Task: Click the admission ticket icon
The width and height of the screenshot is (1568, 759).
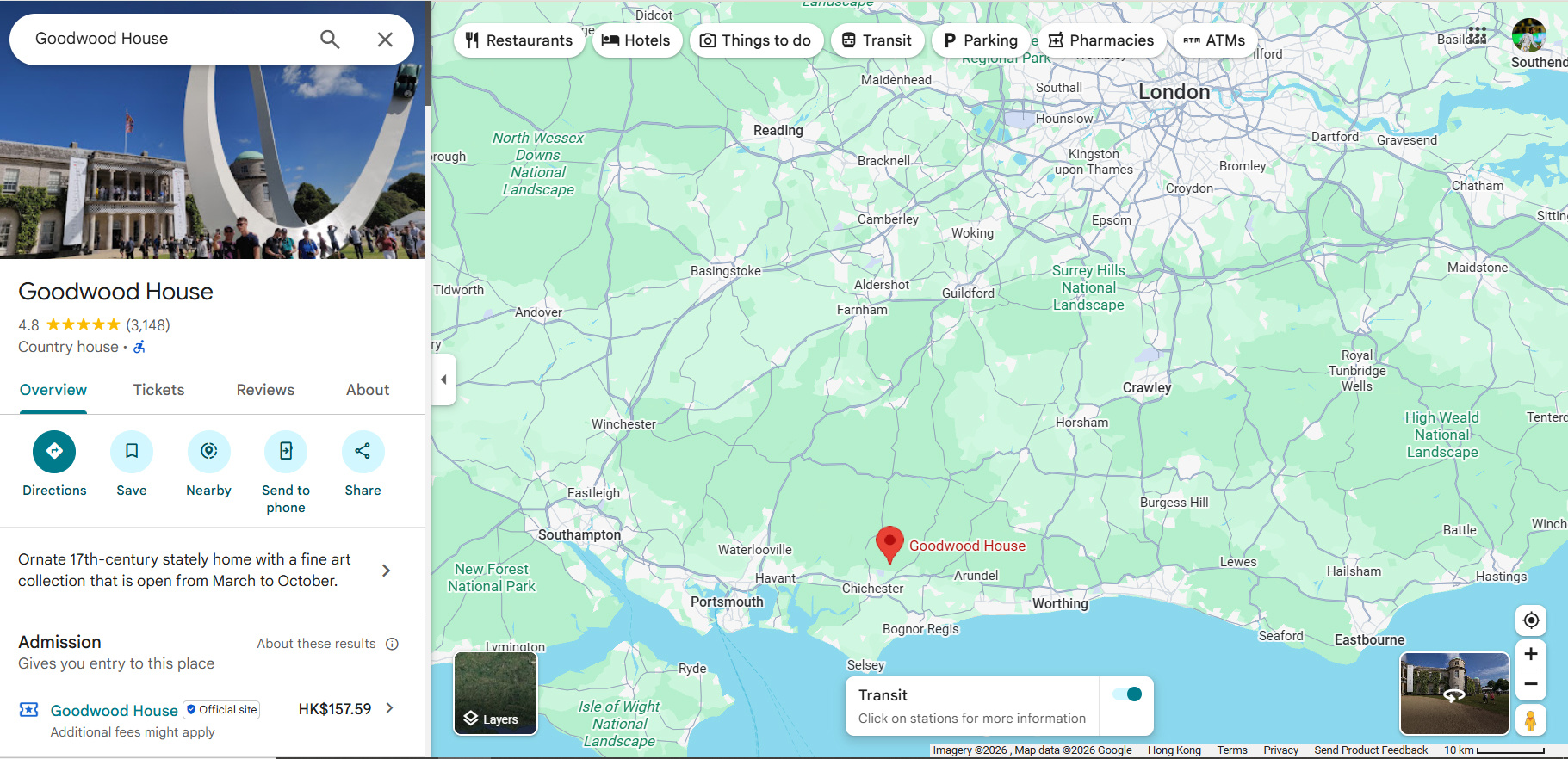Action: point(29,709)
